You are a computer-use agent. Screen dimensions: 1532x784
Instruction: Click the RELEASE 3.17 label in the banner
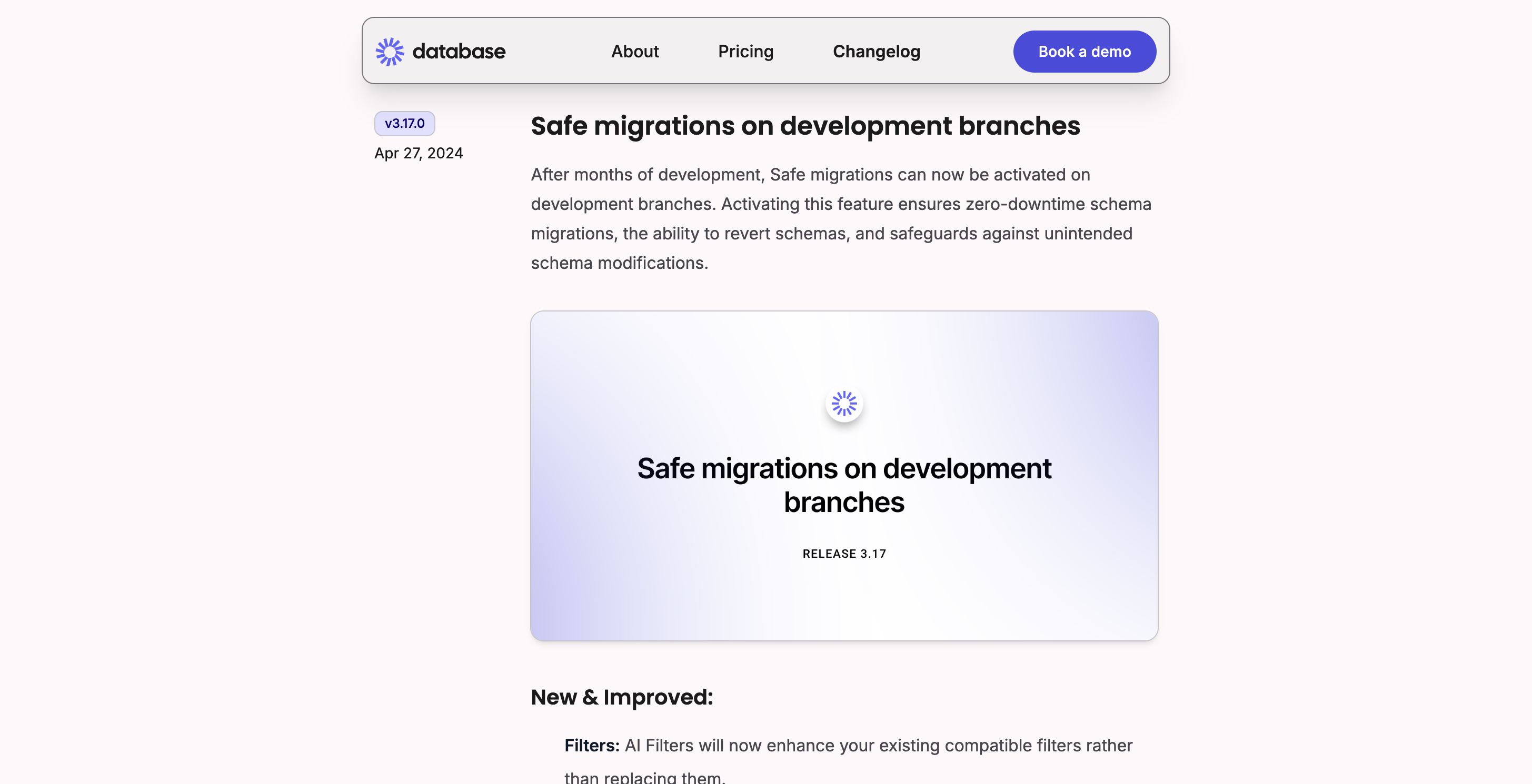pyautogui.click(x=844, y=553)
